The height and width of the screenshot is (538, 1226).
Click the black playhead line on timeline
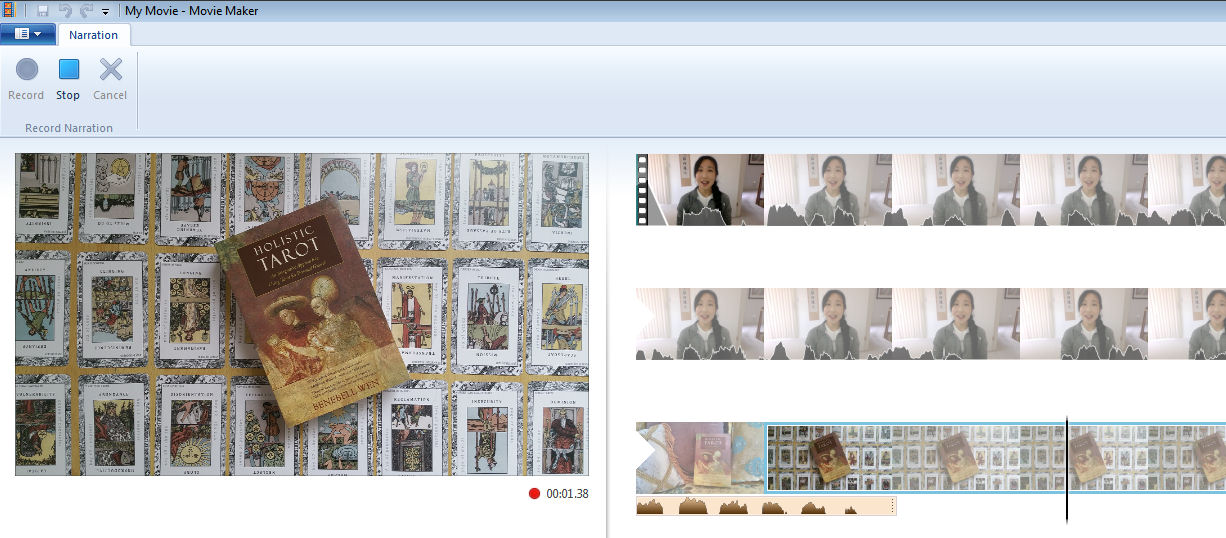[x=1067, y=470]
